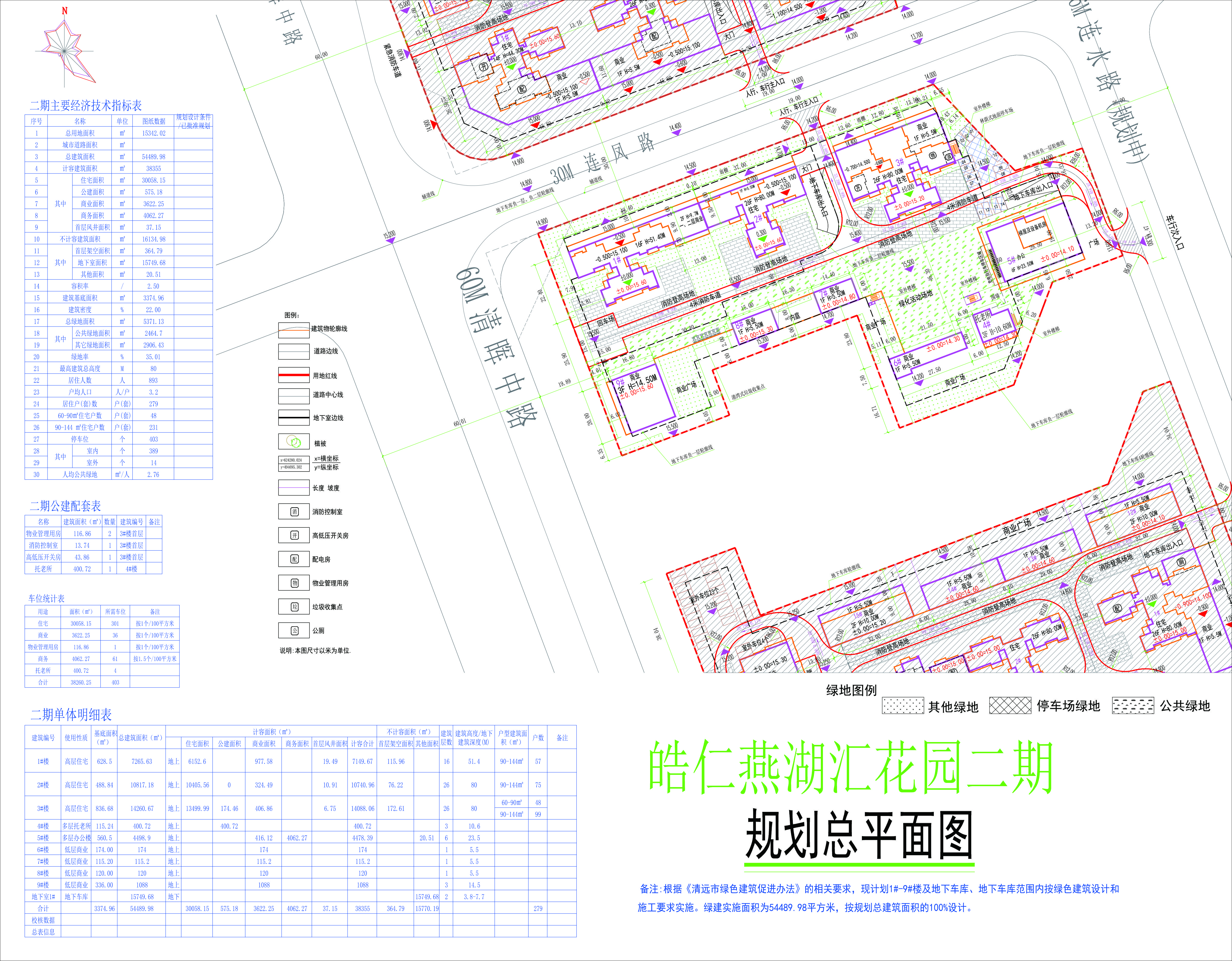Click the 总用地面积 row label

(x=80, y=133)
